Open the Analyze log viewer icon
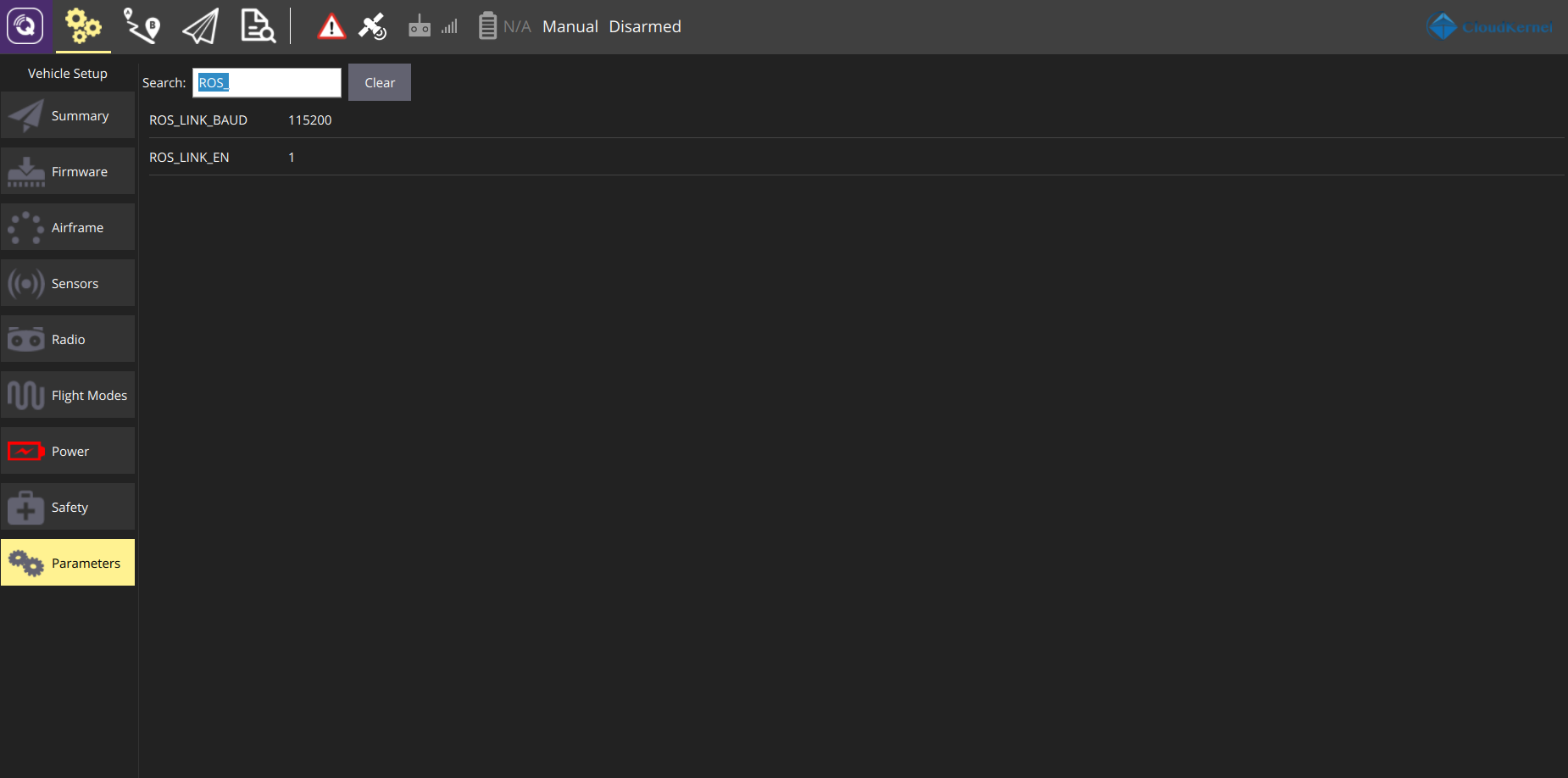The image size is (1568, 778). coord(258,26)
